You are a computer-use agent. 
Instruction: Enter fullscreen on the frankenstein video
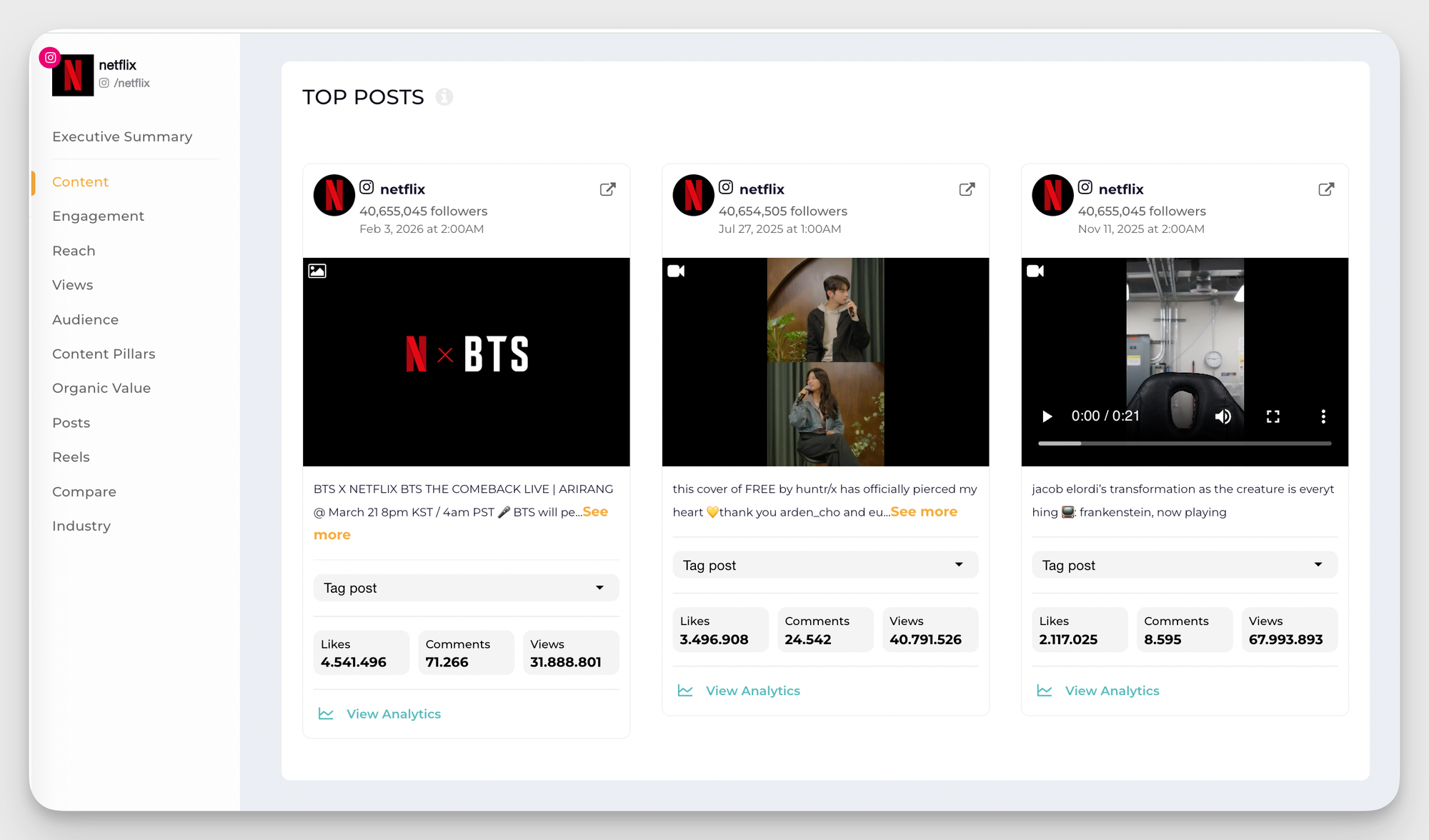pos(1273,416)
